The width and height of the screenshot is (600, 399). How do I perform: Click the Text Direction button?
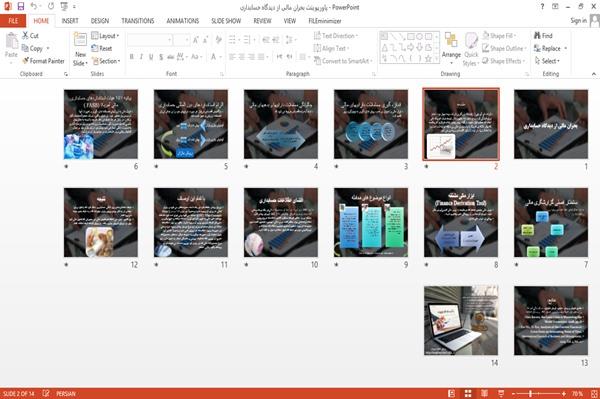[x=336, y=36]
